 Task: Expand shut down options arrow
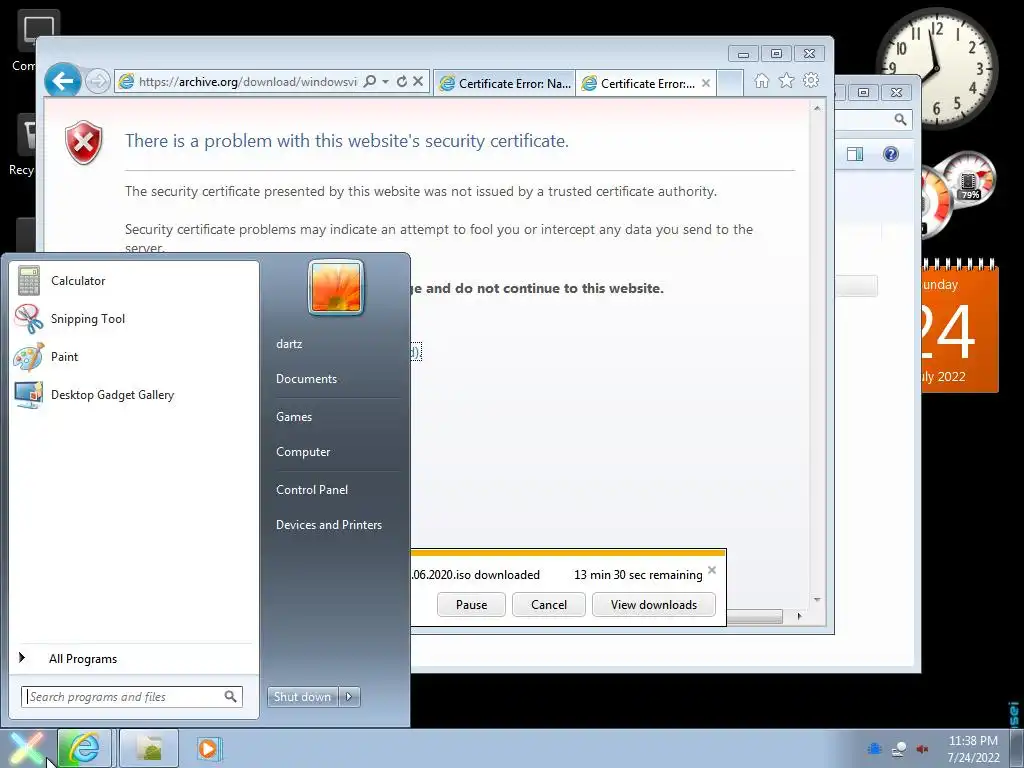point(349,697)
